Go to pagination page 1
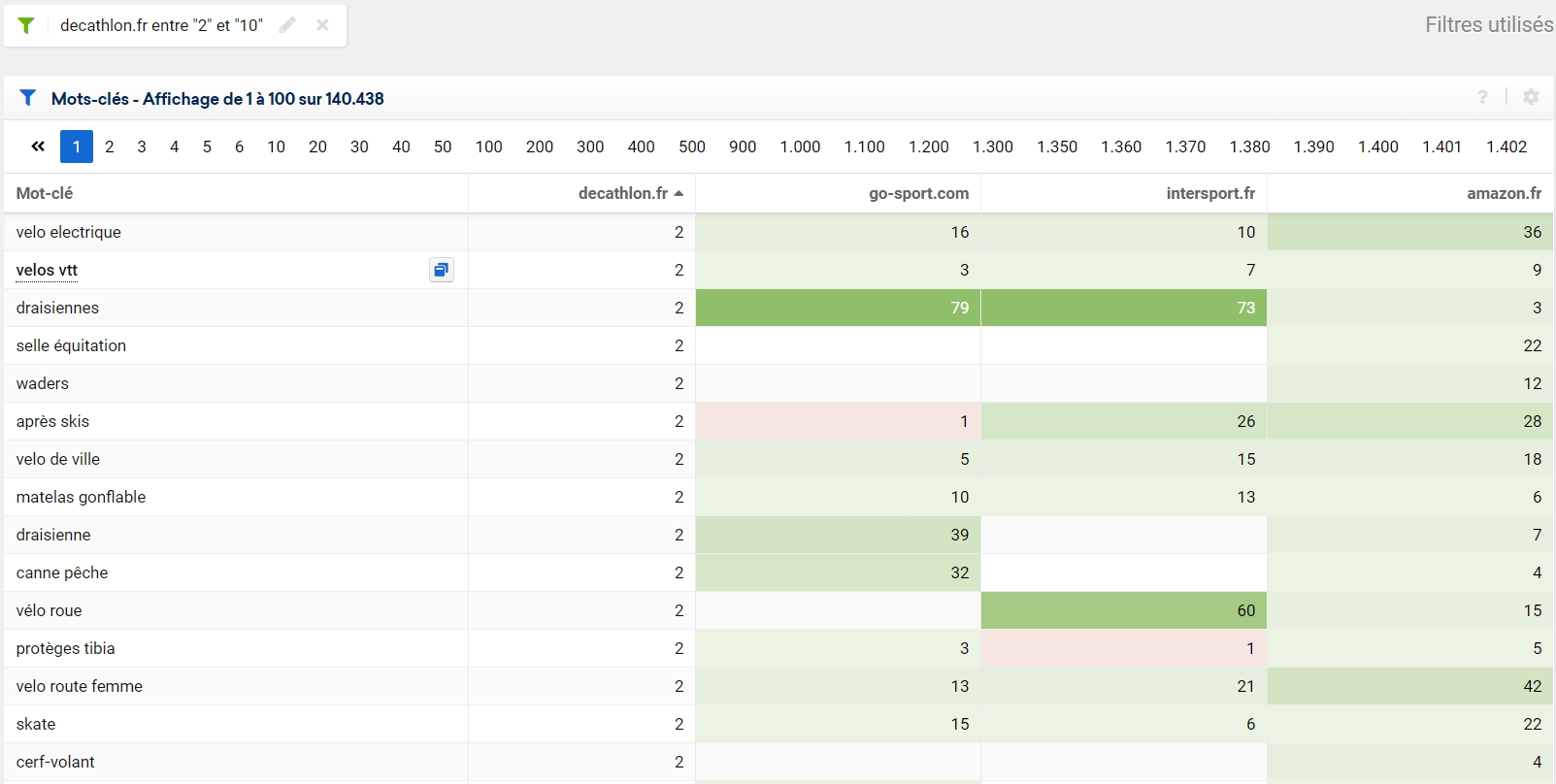The width and height of the screenshot is (1556, 784). [x=77, y=147]
